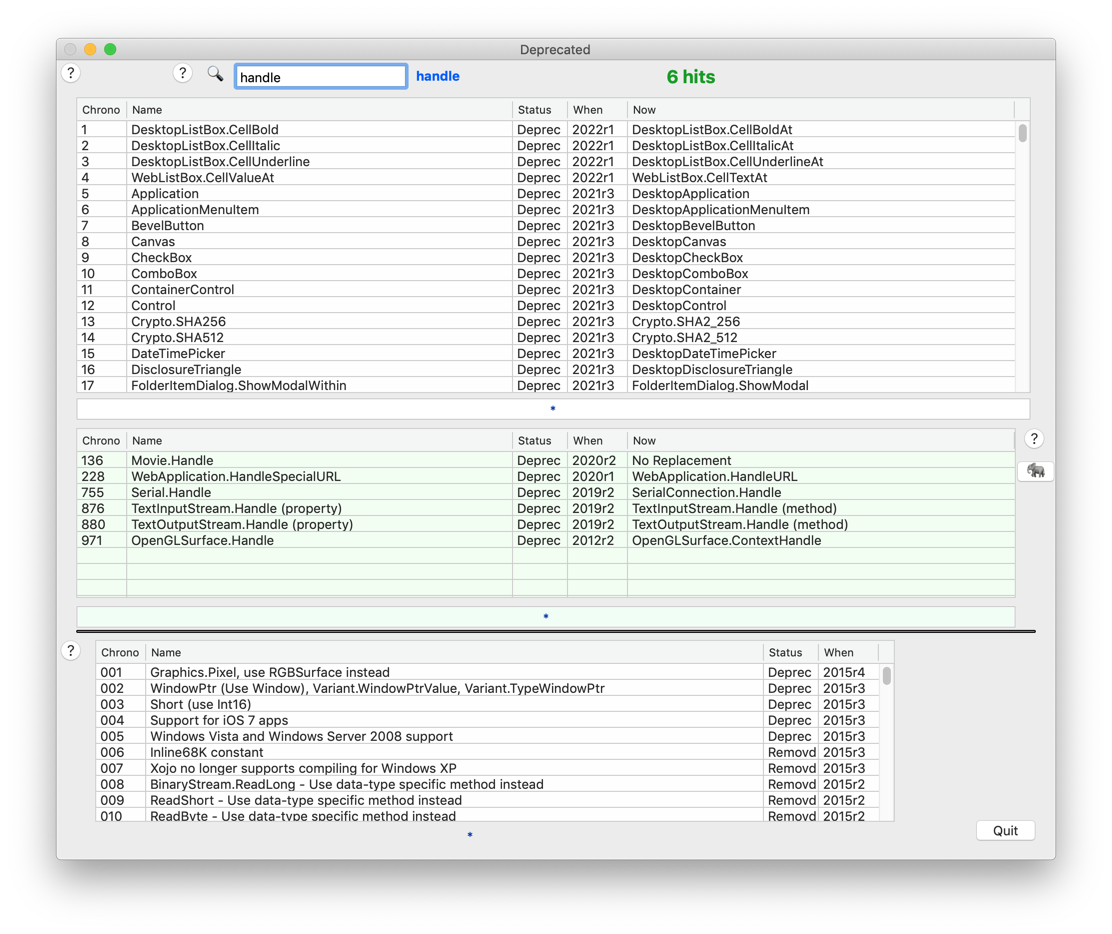
Task: Click the blue "handle" text beside search field
Action: point(437,76)
